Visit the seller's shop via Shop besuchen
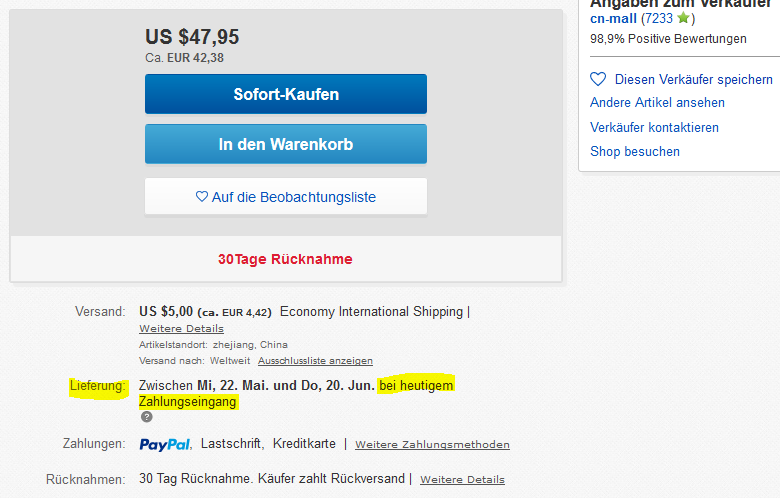Image resolution: width=780 pixels, height=498 pixels. [x=634, y=152]
